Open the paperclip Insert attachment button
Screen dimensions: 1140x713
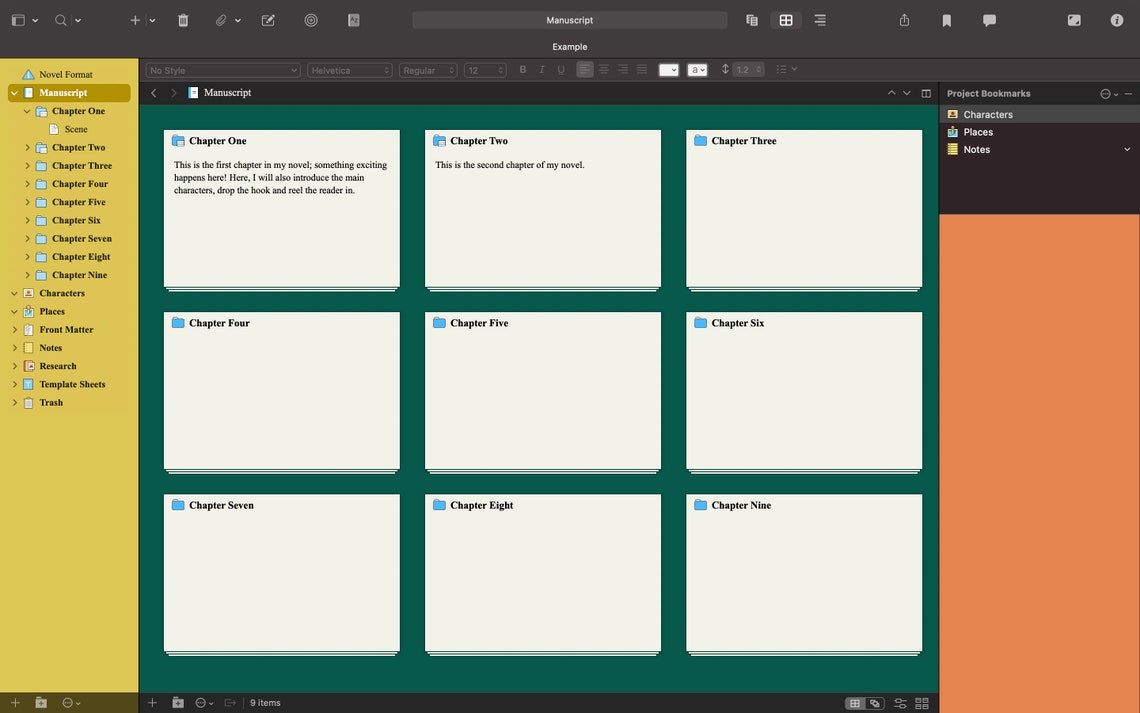221,20
